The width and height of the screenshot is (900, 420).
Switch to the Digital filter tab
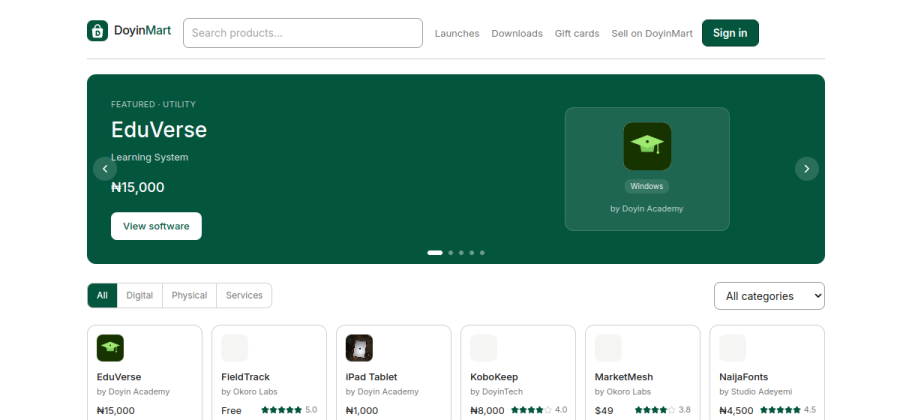(139, 295)
